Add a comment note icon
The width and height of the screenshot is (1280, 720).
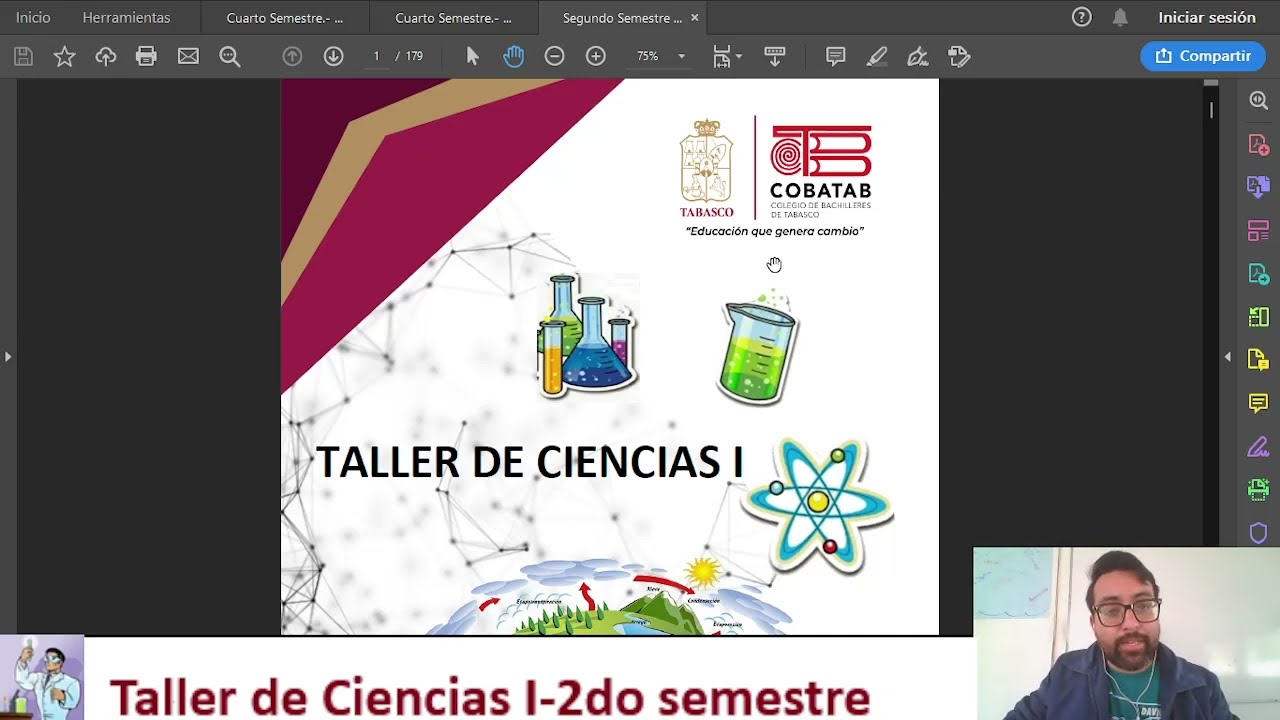tap(836, 57)
